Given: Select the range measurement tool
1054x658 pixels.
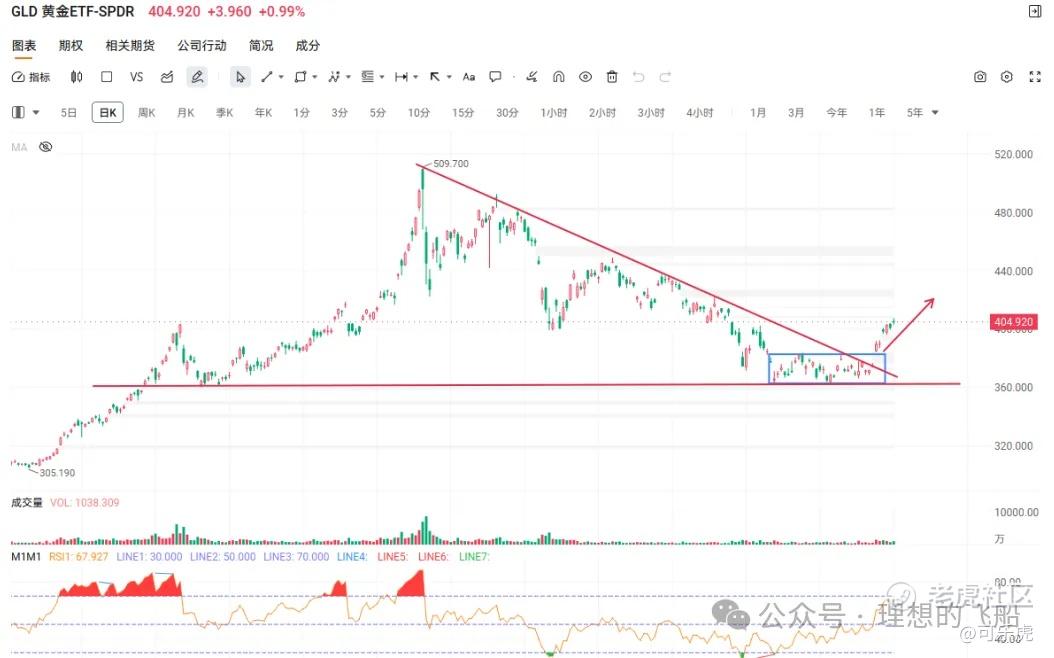Looking at the screenshot, I should [x=401, y=77].
